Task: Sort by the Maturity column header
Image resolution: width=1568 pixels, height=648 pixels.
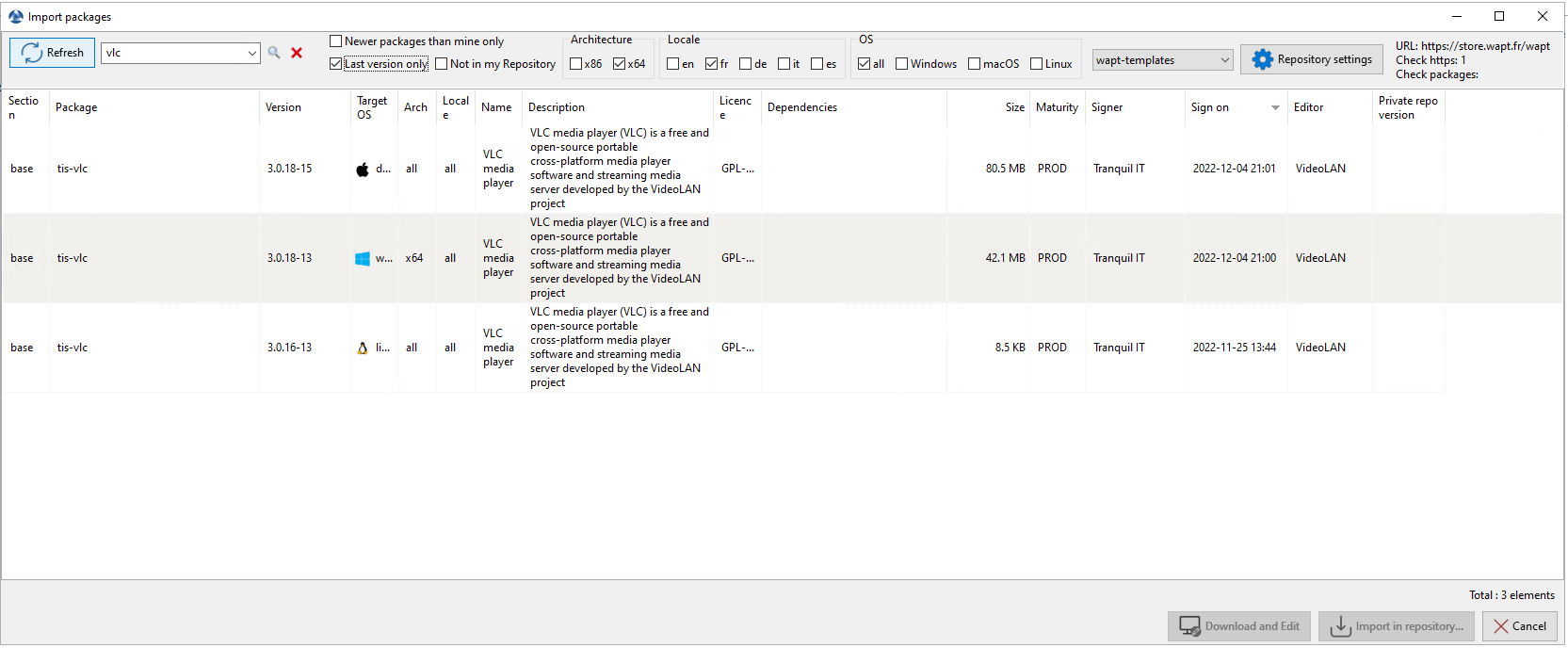Action: pyautogui.click(x=1057, y=107)
